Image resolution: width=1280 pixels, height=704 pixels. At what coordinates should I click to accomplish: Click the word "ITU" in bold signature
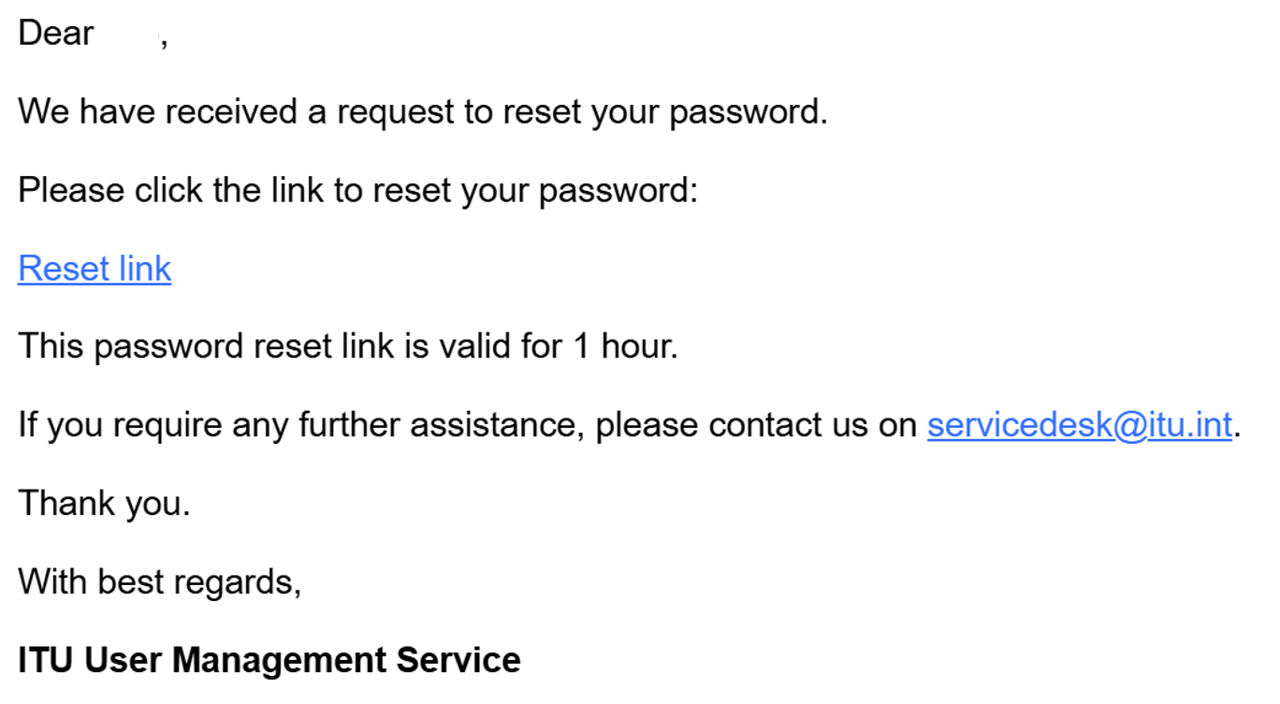pos(46,660)
